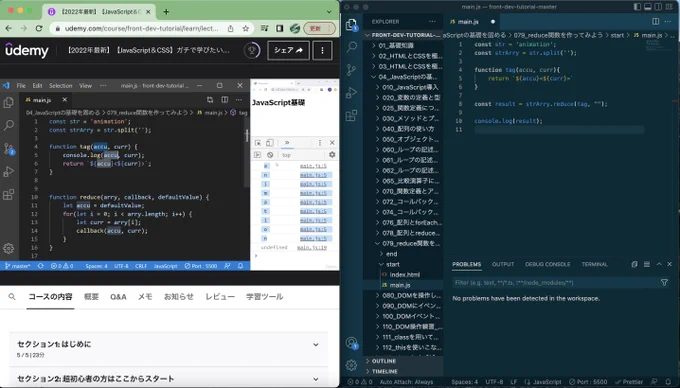Viewport: 680px width, 388px height.
Task: Click line 11 in the main.js editor
Action: (559, 130)
